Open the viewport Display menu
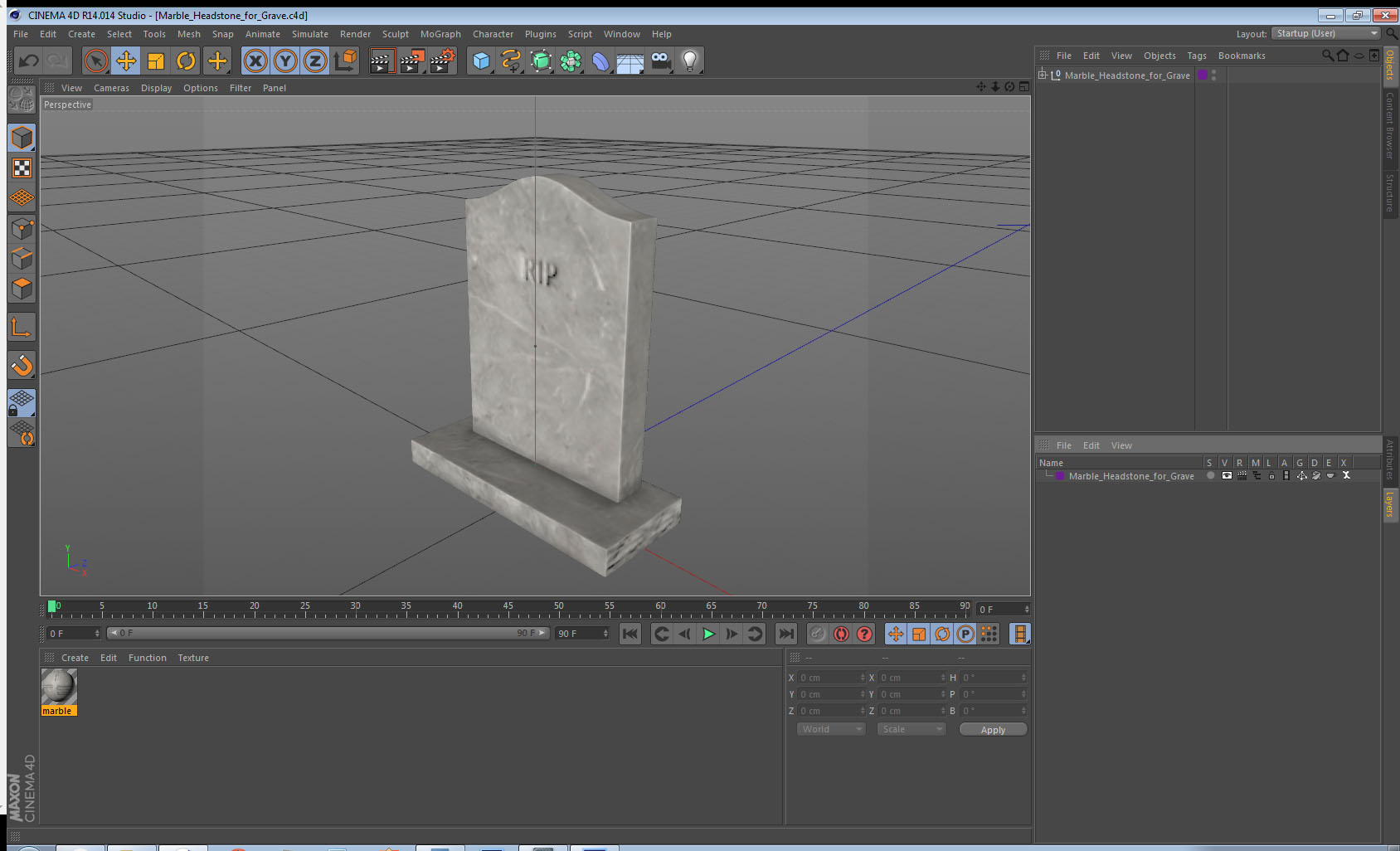The width and height of the screenshot is (1400, 851). [156, 88]
